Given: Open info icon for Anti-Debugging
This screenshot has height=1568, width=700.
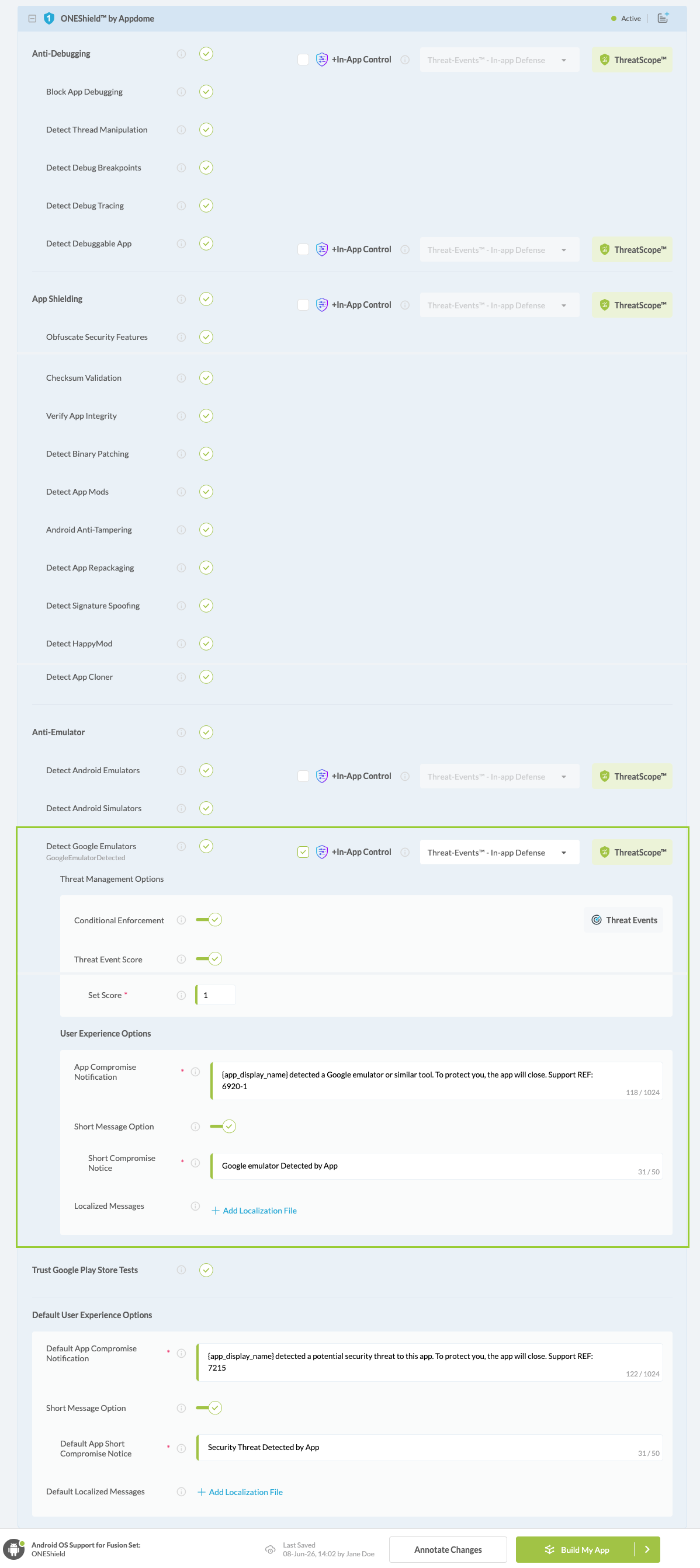Looking at the screenshot, I should tap(181, 54).
